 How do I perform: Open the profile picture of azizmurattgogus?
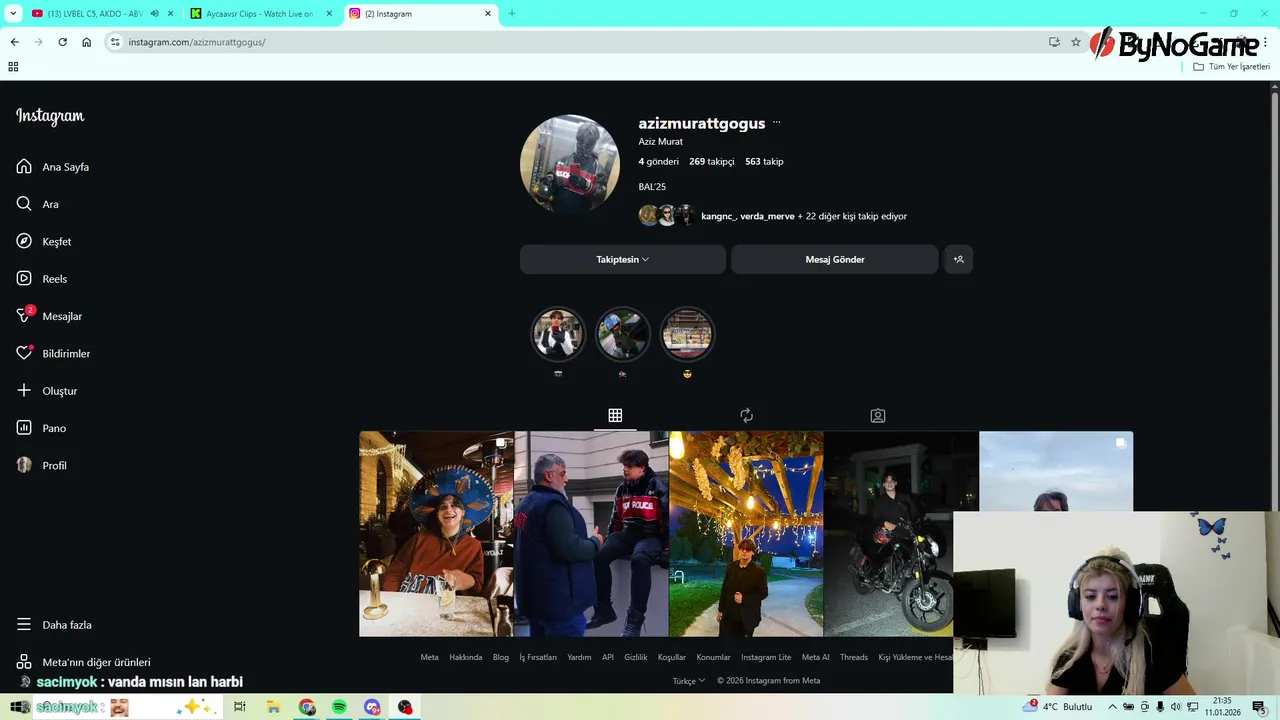(570, 164)
